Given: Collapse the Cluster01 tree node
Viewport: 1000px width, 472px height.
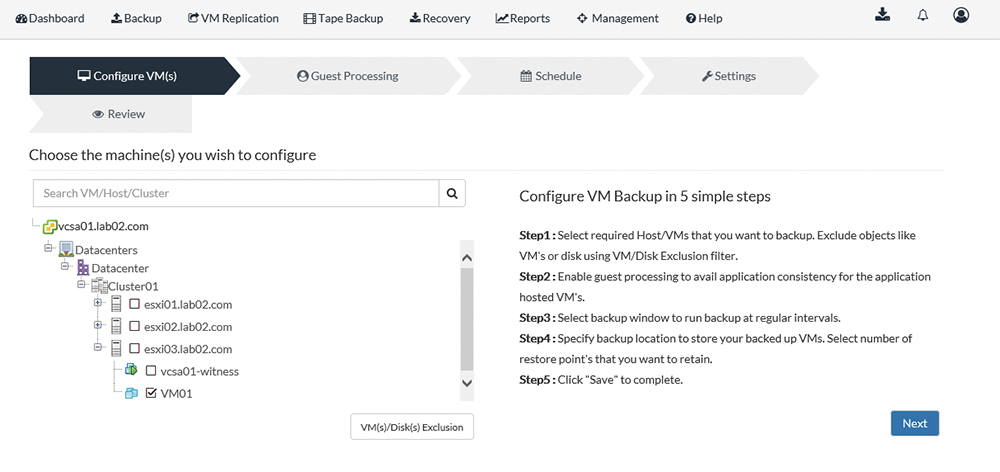Looking at the screenshot, I should click(x=82, y=283).
